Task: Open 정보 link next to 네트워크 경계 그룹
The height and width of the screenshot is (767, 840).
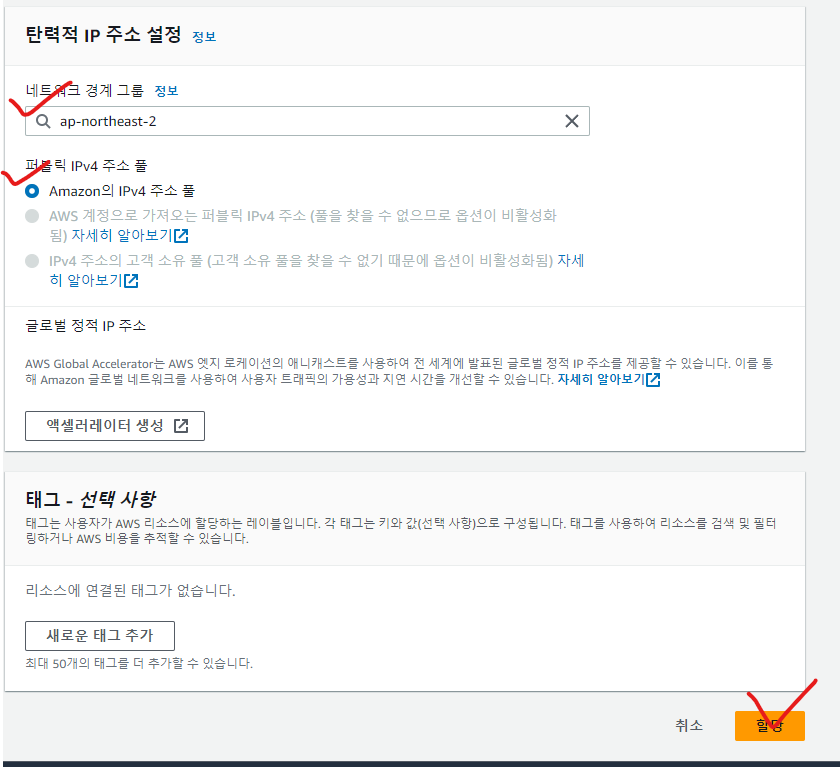Action: point(166,91)
